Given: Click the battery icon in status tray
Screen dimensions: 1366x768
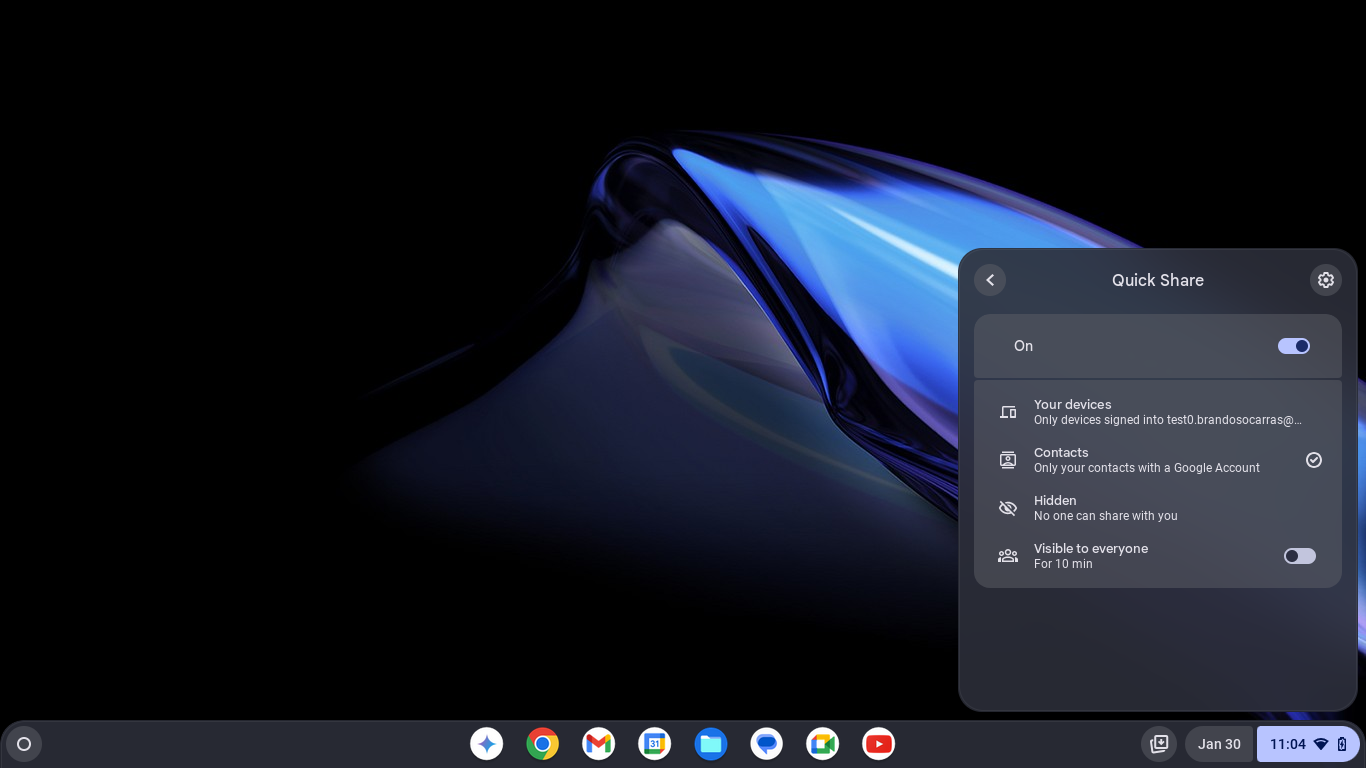Looking at the screenshot, I should pyautogui.click(x=1342, y=744).
